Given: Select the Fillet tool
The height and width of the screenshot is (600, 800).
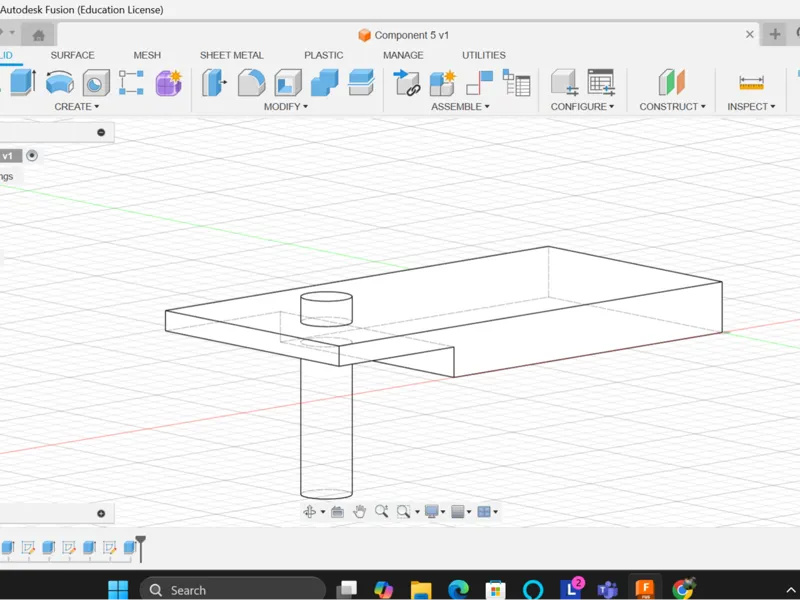Looking at the screenshot, I should tap(252, 82).
